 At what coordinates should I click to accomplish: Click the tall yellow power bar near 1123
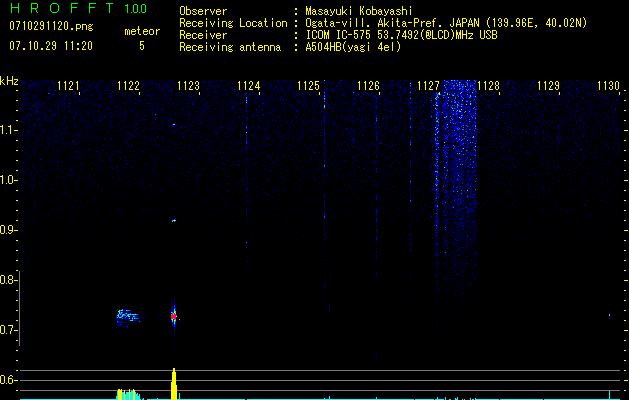click(174, 384)
